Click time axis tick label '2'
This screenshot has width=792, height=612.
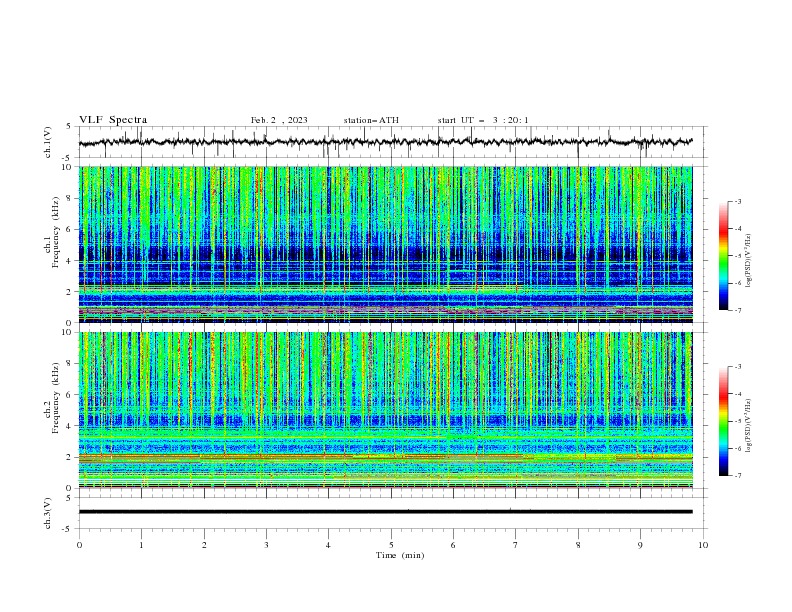tap(204, 545)
